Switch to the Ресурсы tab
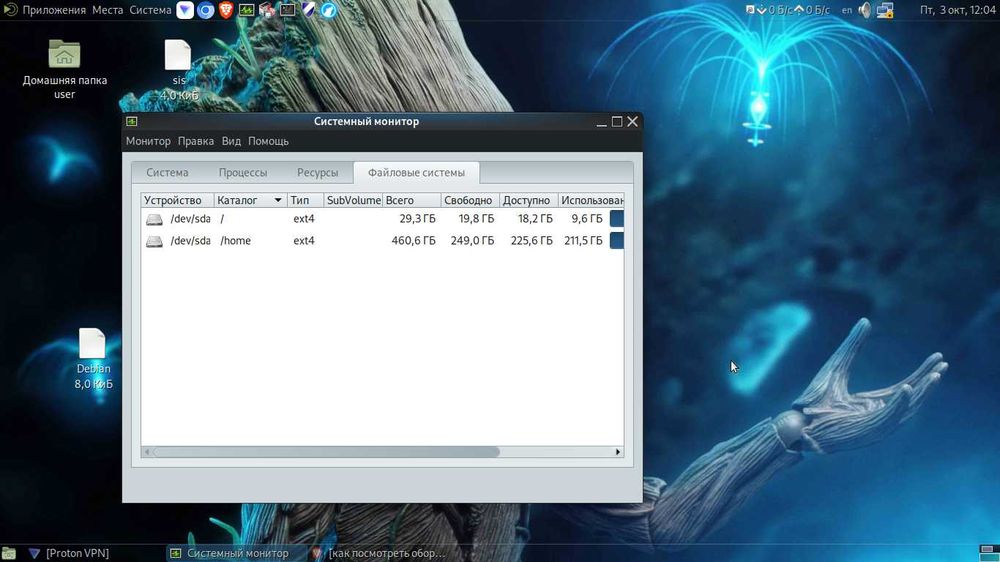 [318, 172]
